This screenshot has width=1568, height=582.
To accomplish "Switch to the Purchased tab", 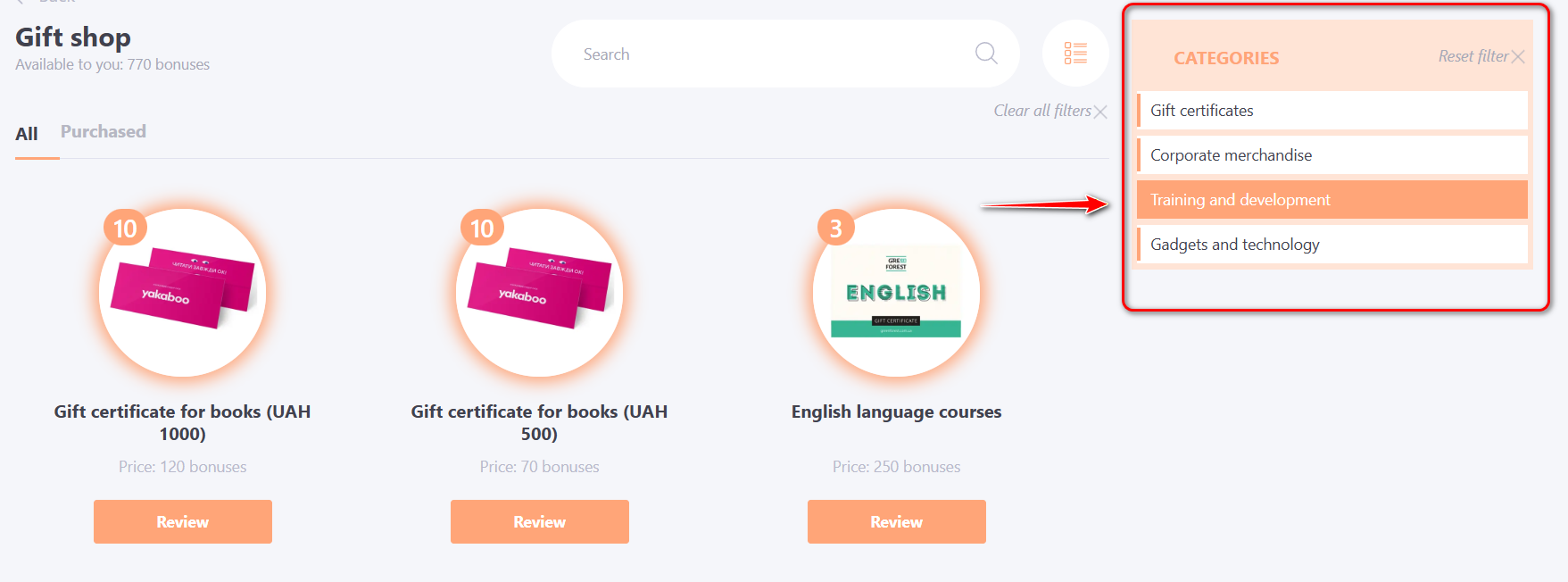I will 104,132.
